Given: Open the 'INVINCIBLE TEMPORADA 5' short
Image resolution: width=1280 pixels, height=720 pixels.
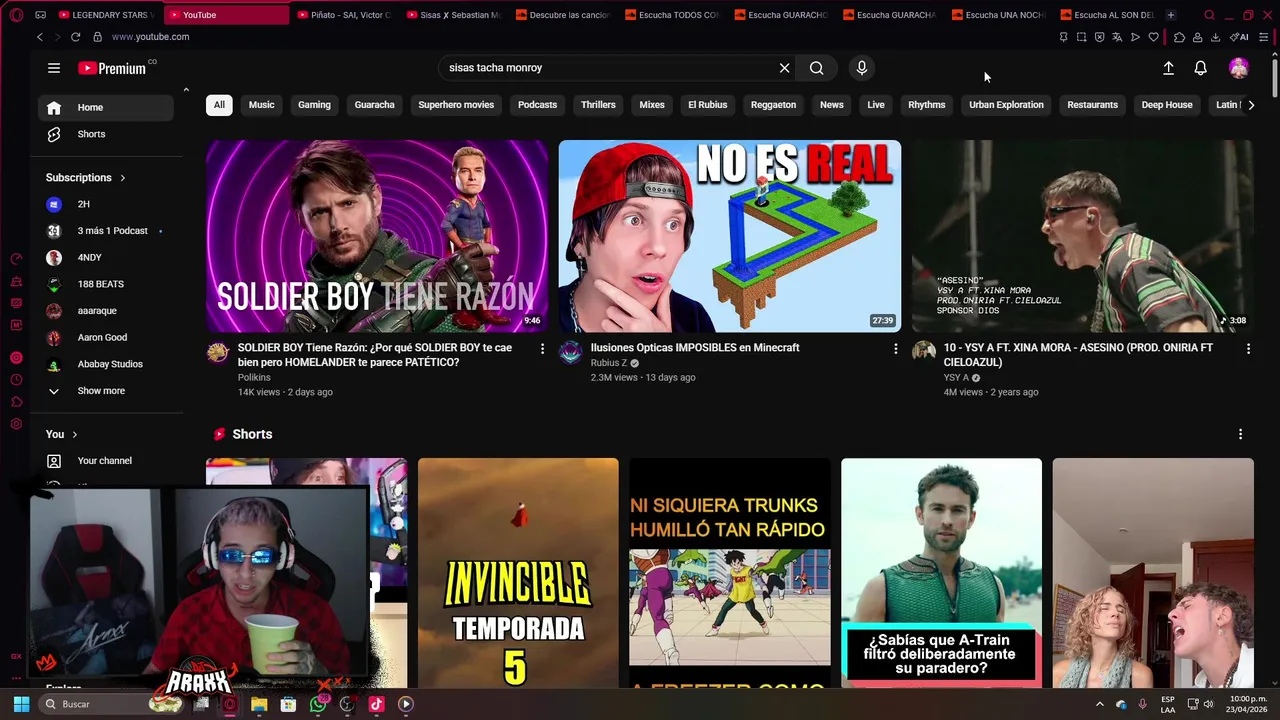Looking at the screenshot, I should click(518, 573).
